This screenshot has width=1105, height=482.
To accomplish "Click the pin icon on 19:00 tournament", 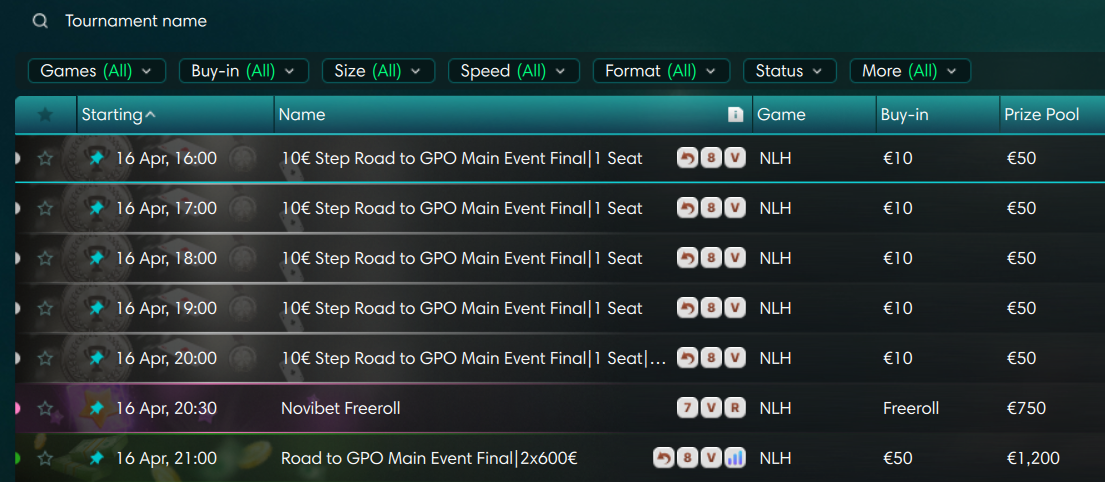I will click(96, 308).
